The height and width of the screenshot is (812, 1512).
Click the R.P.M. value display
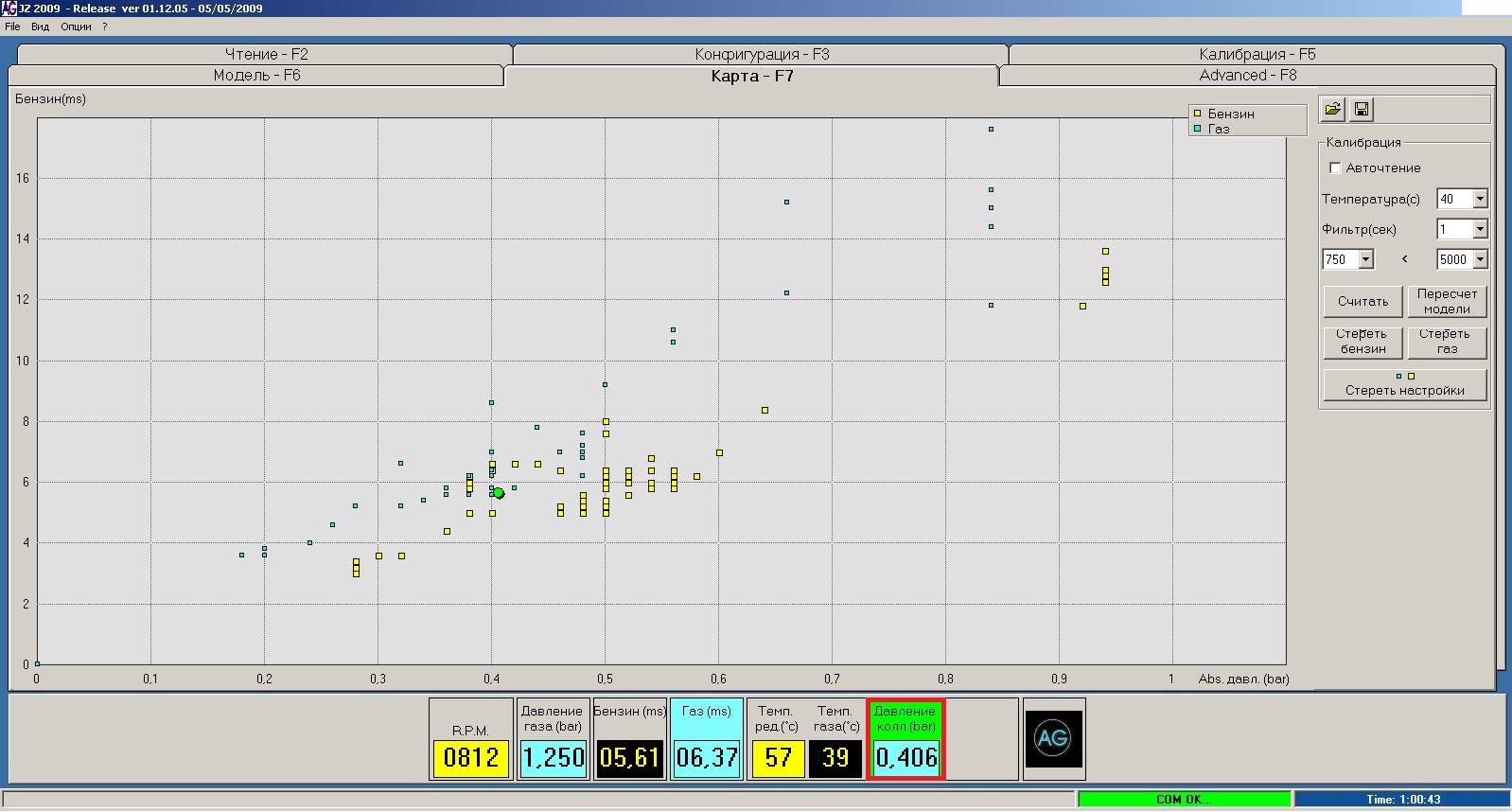[x=470, y=757]
